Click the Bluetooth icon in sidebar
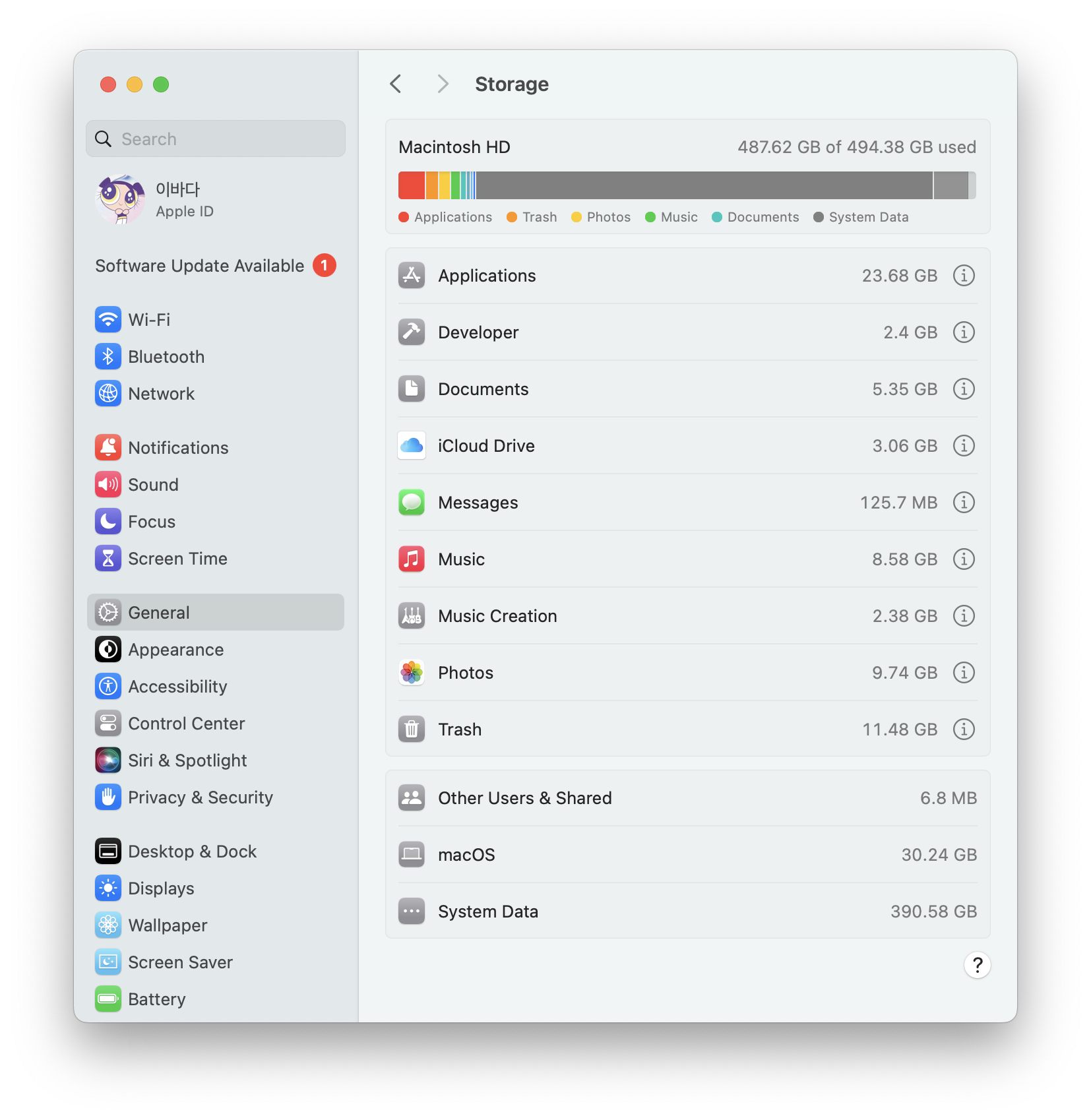 click(108, 357)
